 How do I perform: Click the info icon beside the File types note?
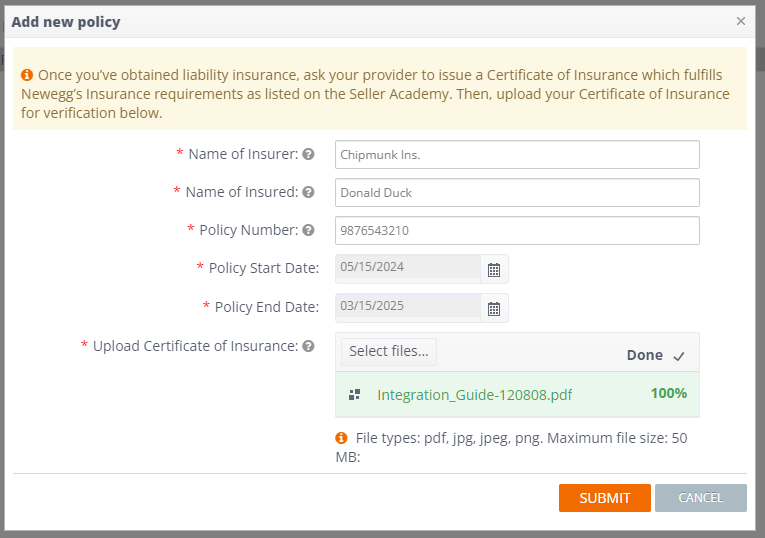click(341, 438)
